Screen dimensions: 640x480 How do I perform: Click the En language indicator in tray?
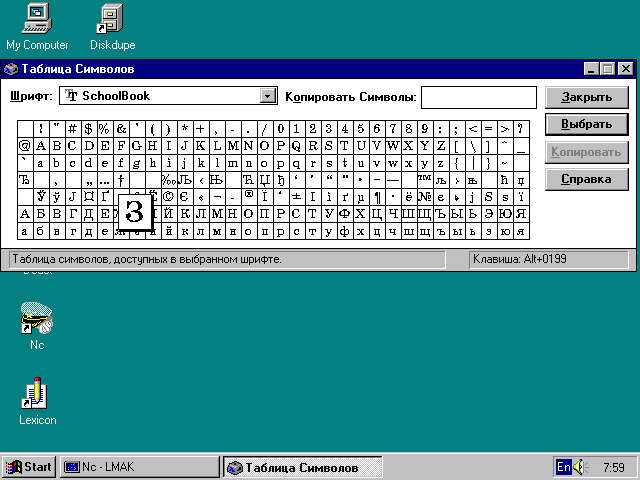click(x=564, y=467)
